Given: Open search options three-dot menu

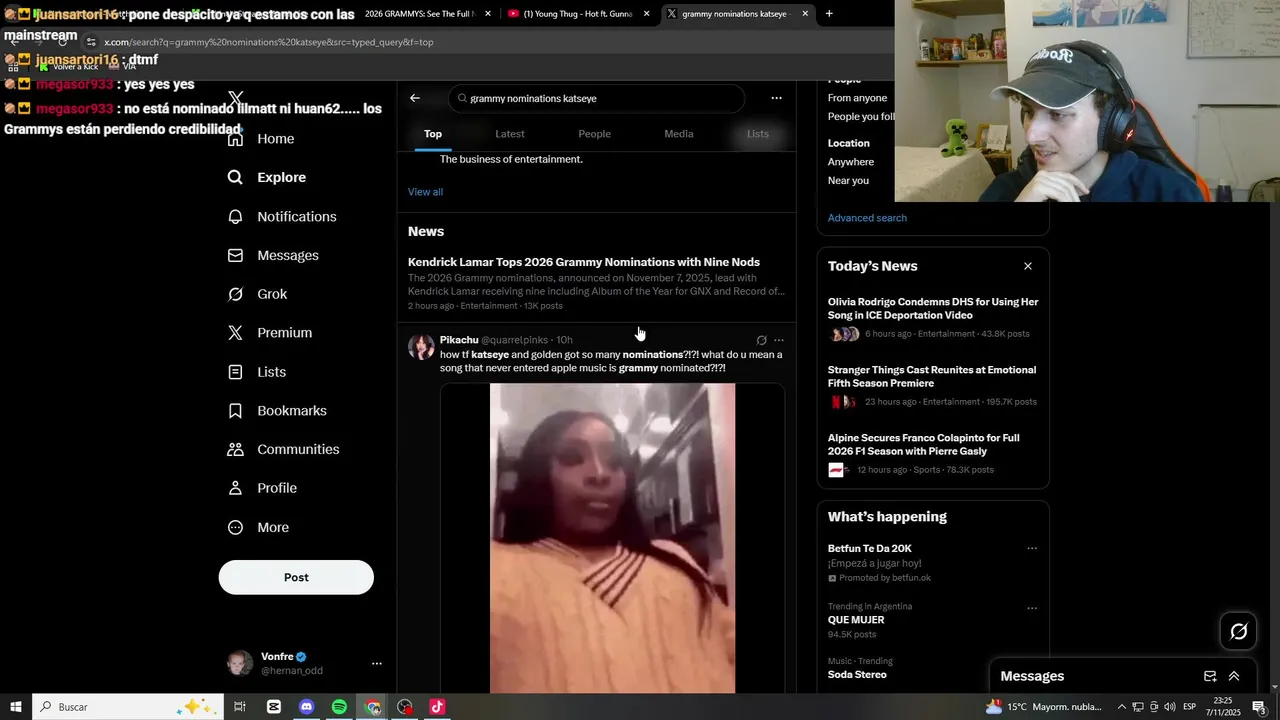Looking at the screenshot, I should [x=776, y=98].
